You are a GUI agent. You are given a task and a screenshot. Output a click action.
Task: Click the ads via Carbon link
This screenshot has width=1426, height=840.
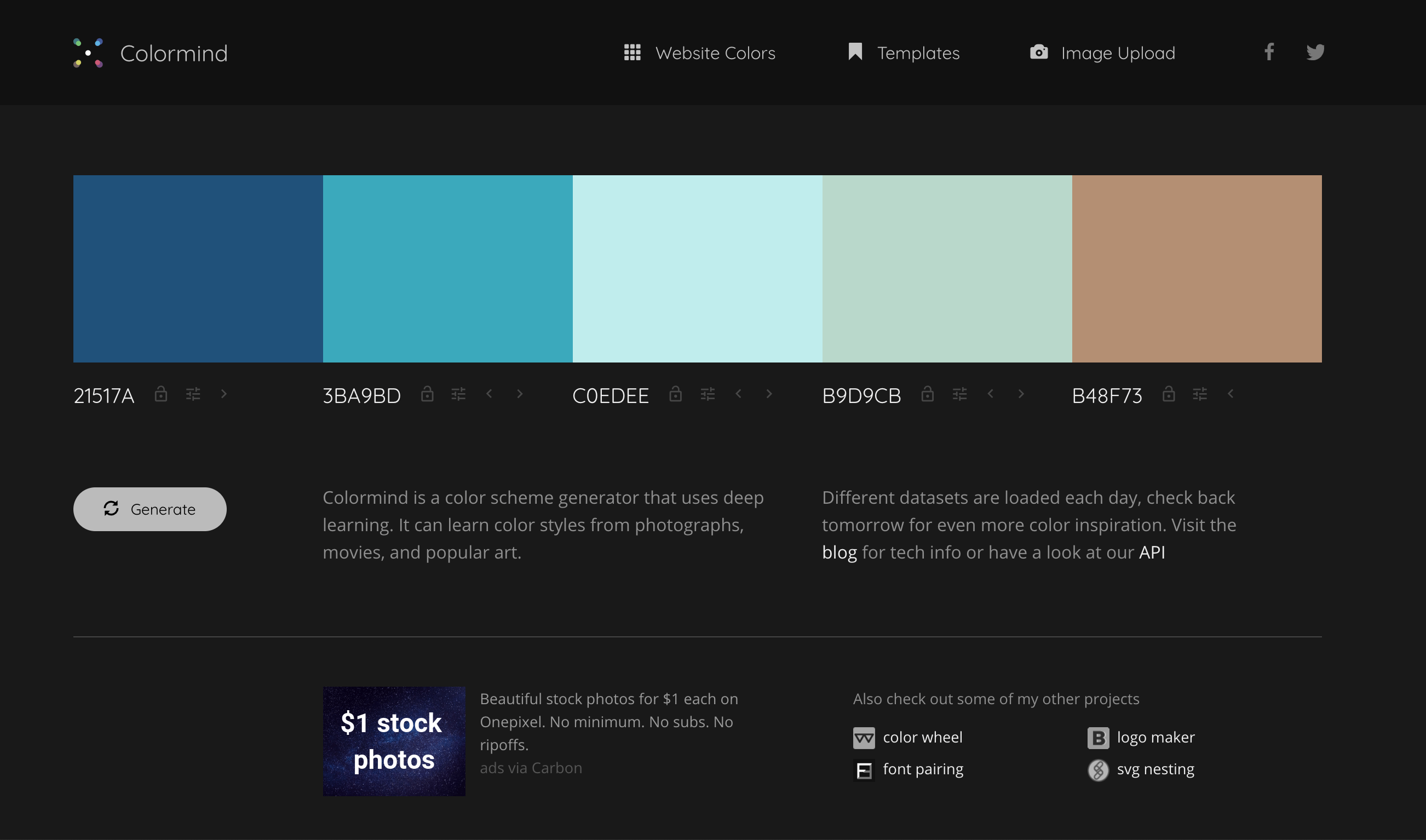pyautogui.click(x=531, y=768)
